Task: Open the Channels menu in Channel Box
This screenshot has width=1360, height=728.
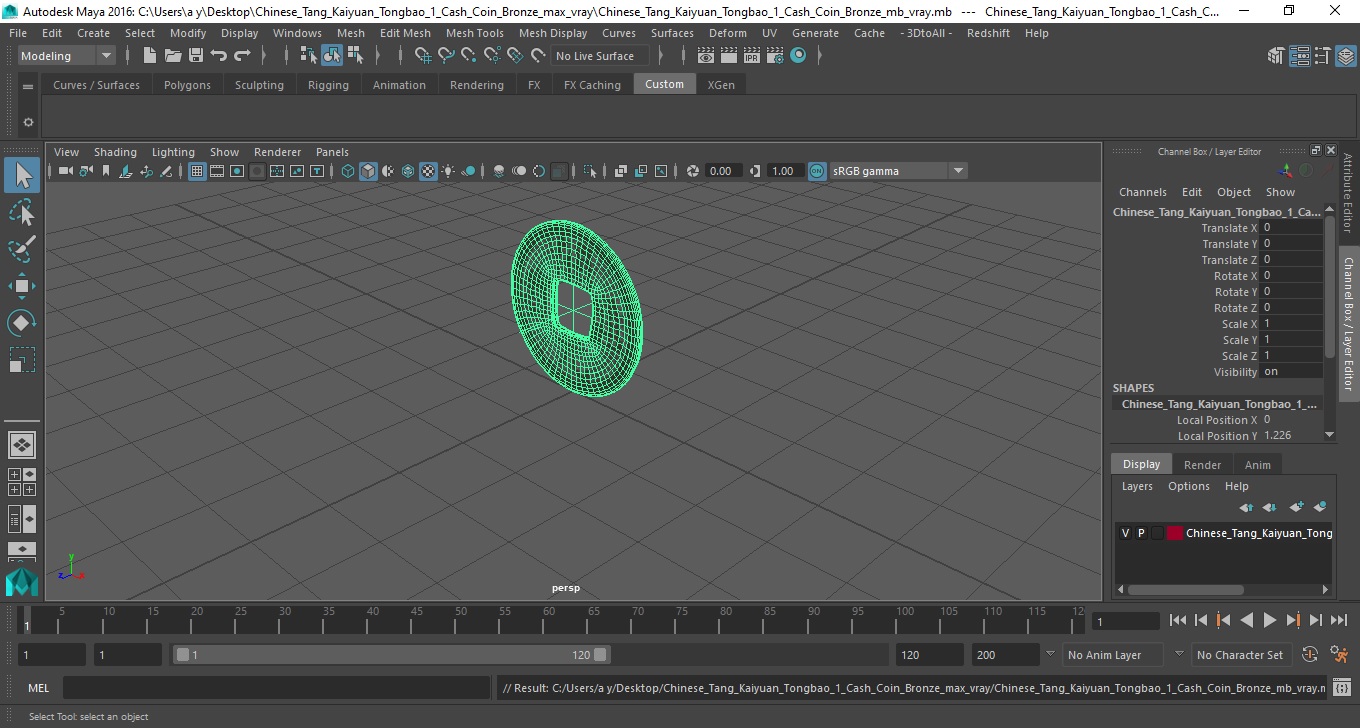Action: [x=1143, y=192]
